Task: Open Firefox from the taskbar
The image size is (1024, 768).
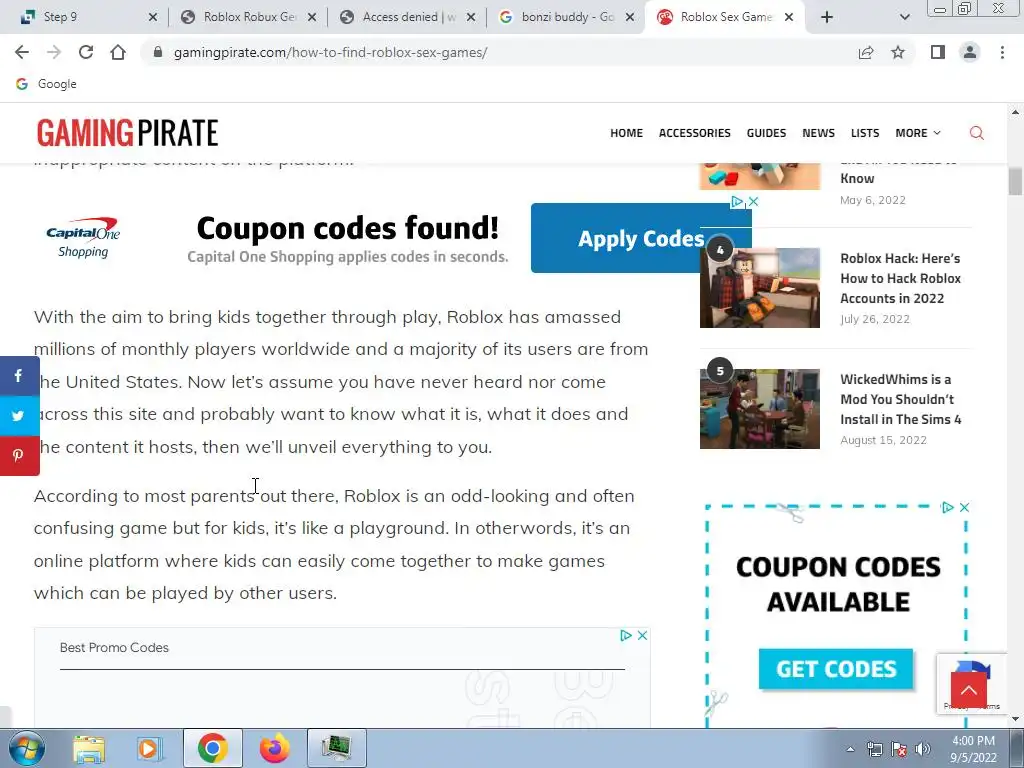Action: pos(274,748)
